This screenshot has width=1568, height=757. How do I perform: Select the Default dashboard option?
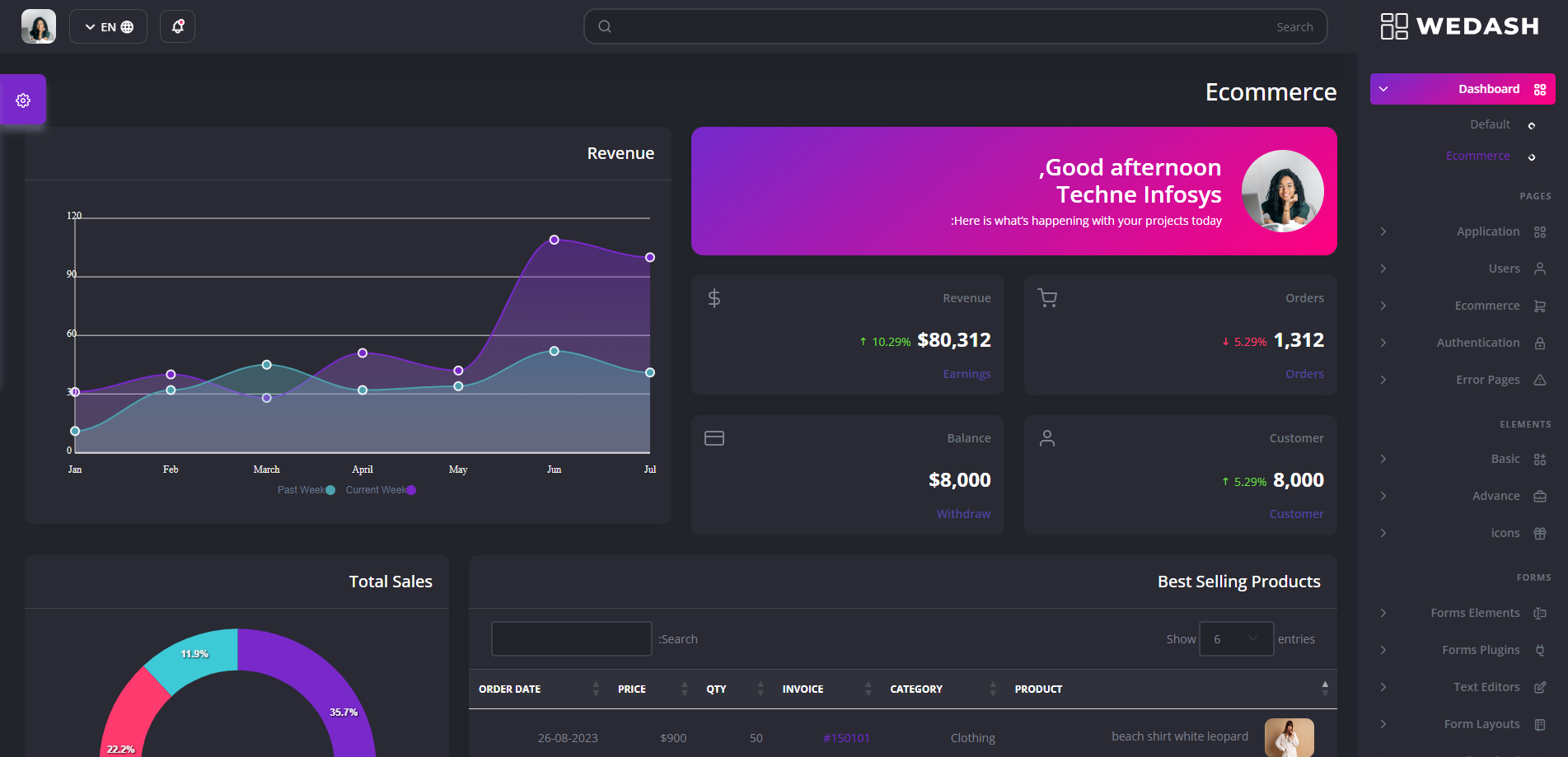pyautogui.click(x=1490, y=124)
